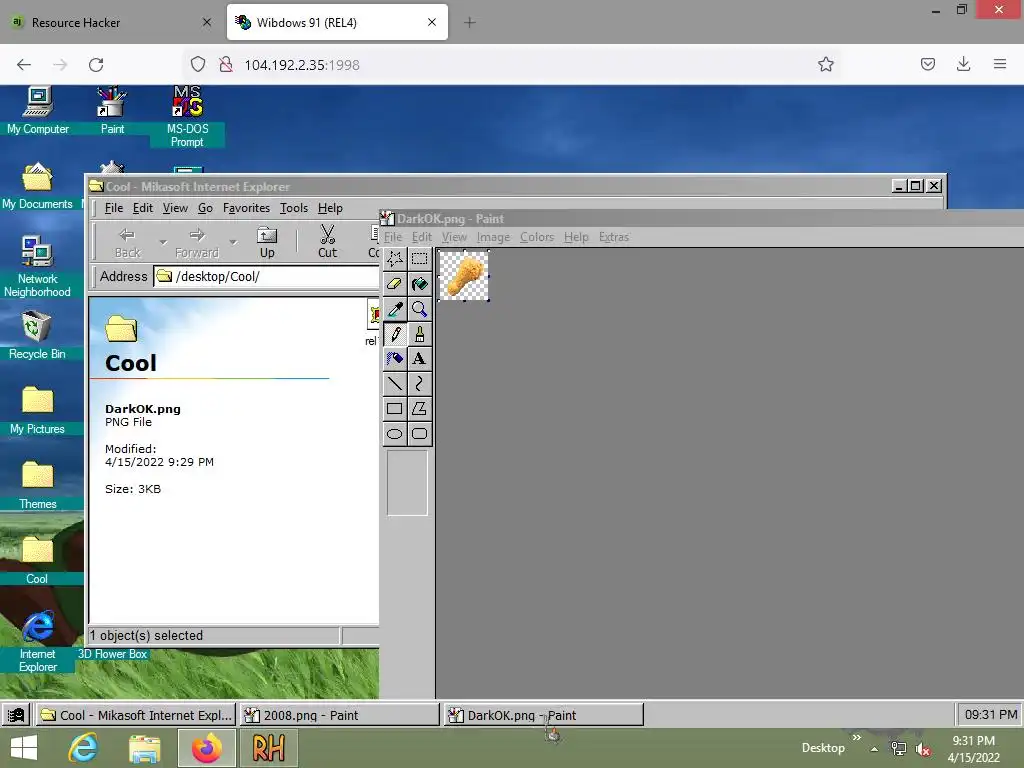The image size is (1024, 768).
Task: Open Firefox hamburger application menu
Action: click(1000, 64)
